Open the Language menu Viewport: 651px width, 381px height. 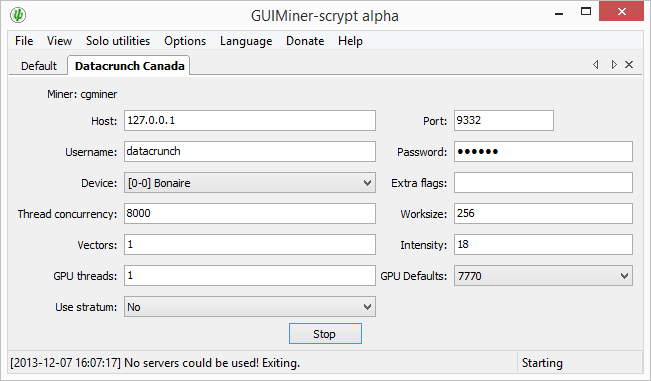point(246,41)
